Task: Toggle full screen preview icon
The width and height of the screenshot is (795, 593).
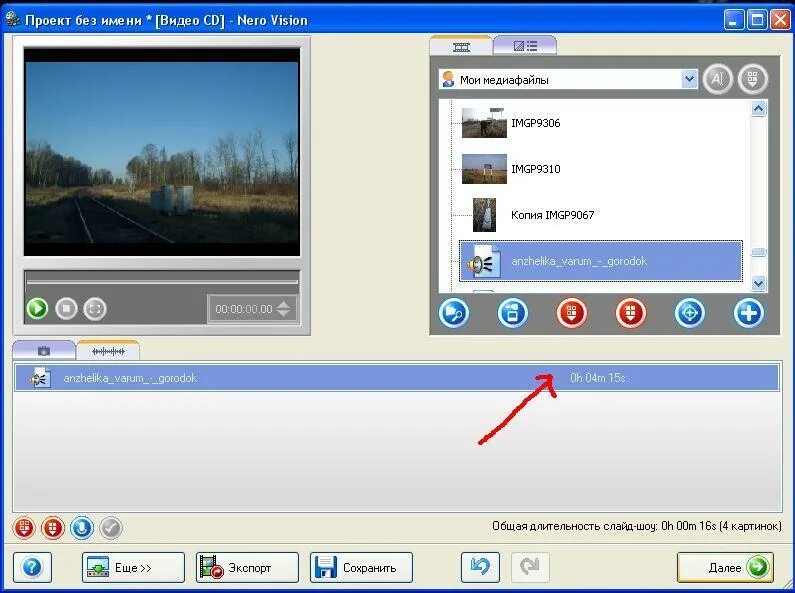Action: pyautogui.click(x=95, y=308)
